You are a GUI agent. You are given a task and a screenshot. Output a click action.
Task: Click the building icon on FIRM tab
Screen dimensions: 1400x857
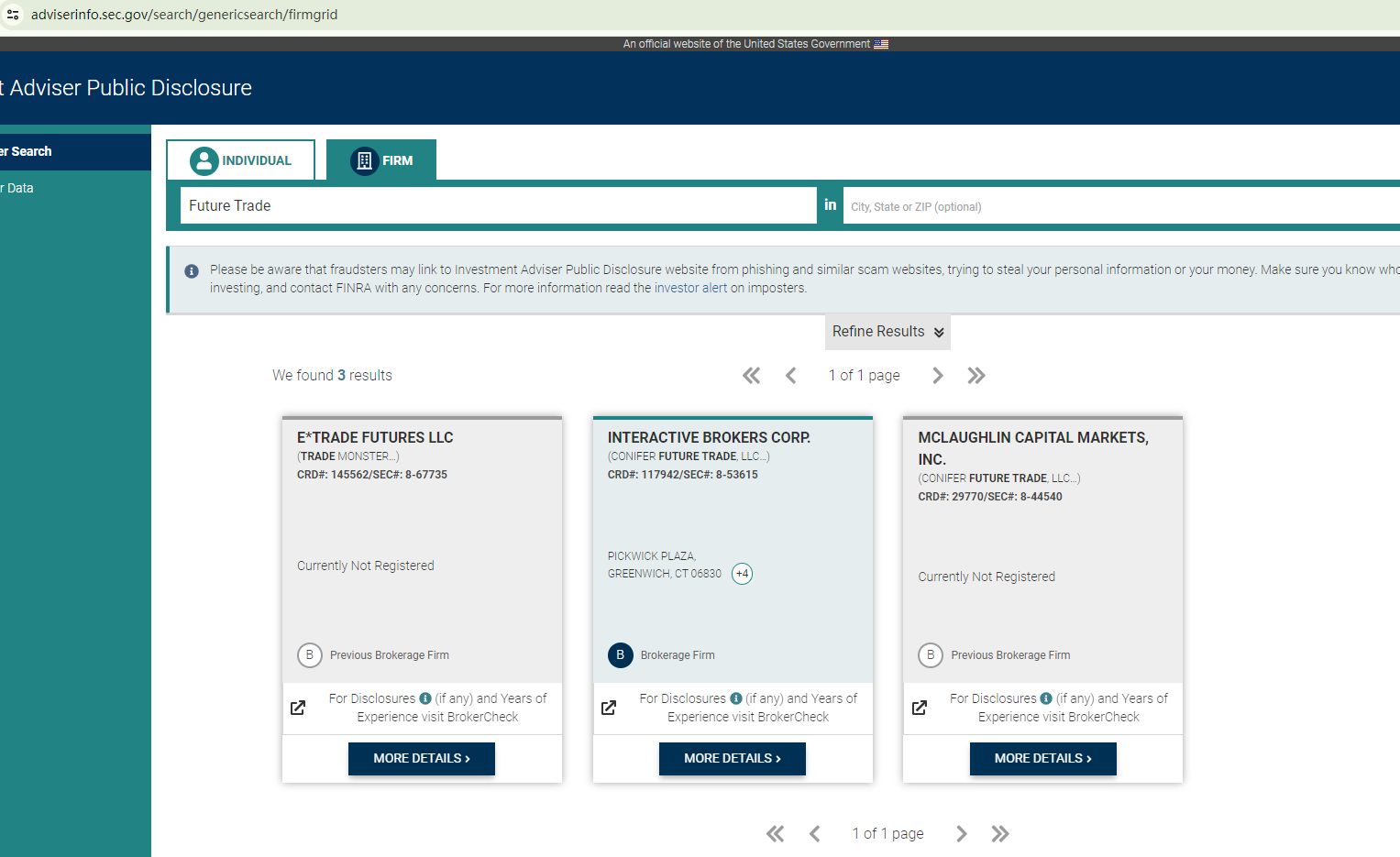click(364, 160)
